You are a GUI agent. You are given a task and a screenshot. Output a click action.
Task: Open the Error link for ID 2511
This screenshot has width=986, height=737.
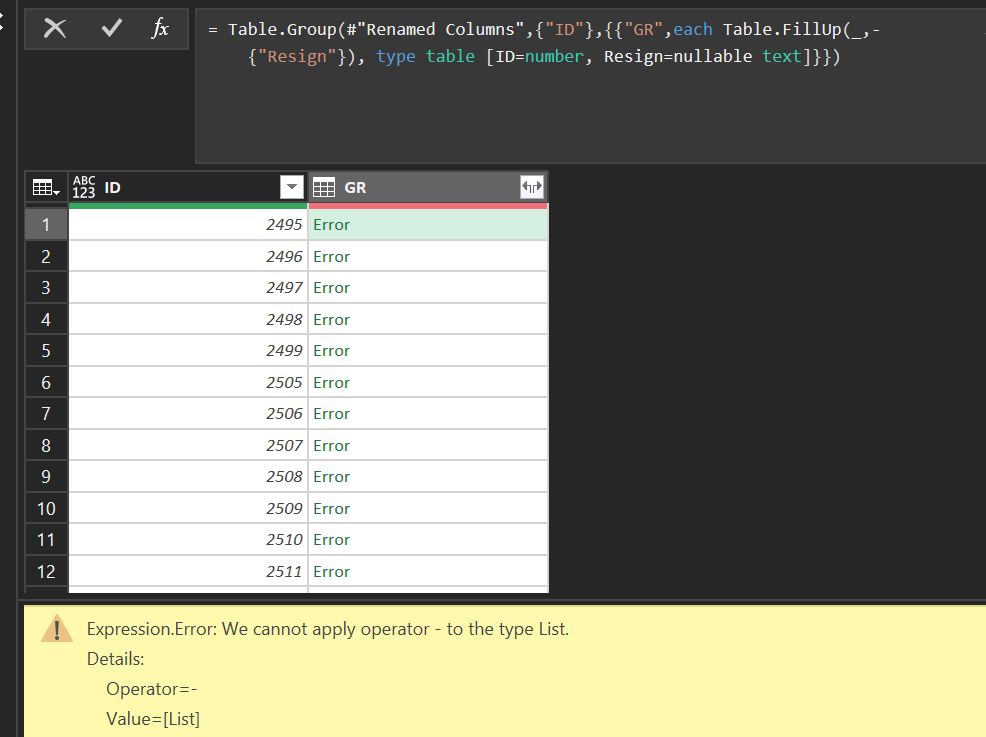pos(331,571)
